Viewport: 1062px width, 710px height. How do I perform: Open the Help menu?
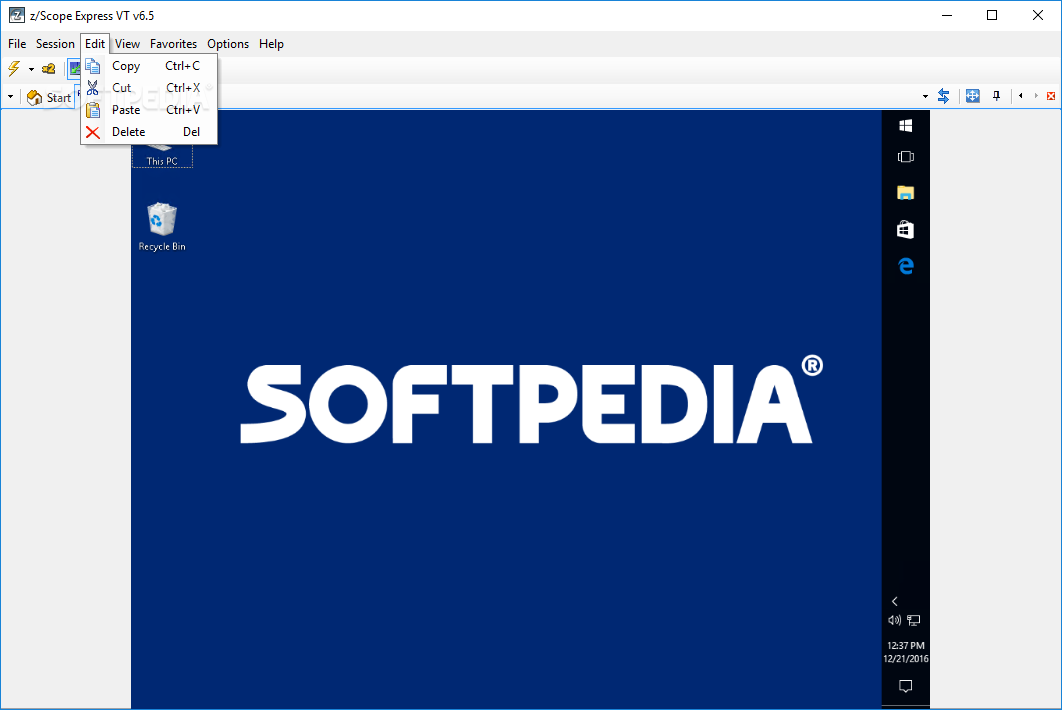pyautogui.click(x=272, y=43)
